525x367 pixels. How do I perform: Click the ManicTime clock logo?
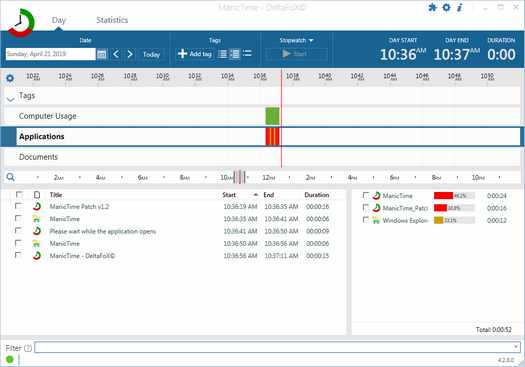(21, 22)
